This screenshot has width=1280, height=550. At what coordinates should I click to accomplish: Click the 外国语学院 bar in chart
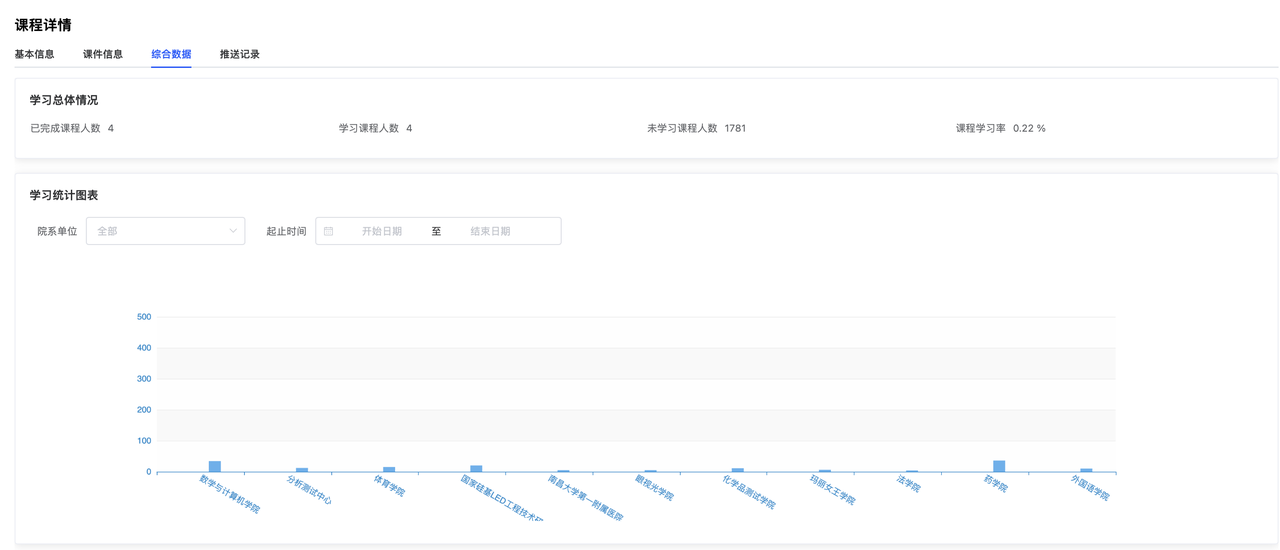click(x=1086, y=469)
